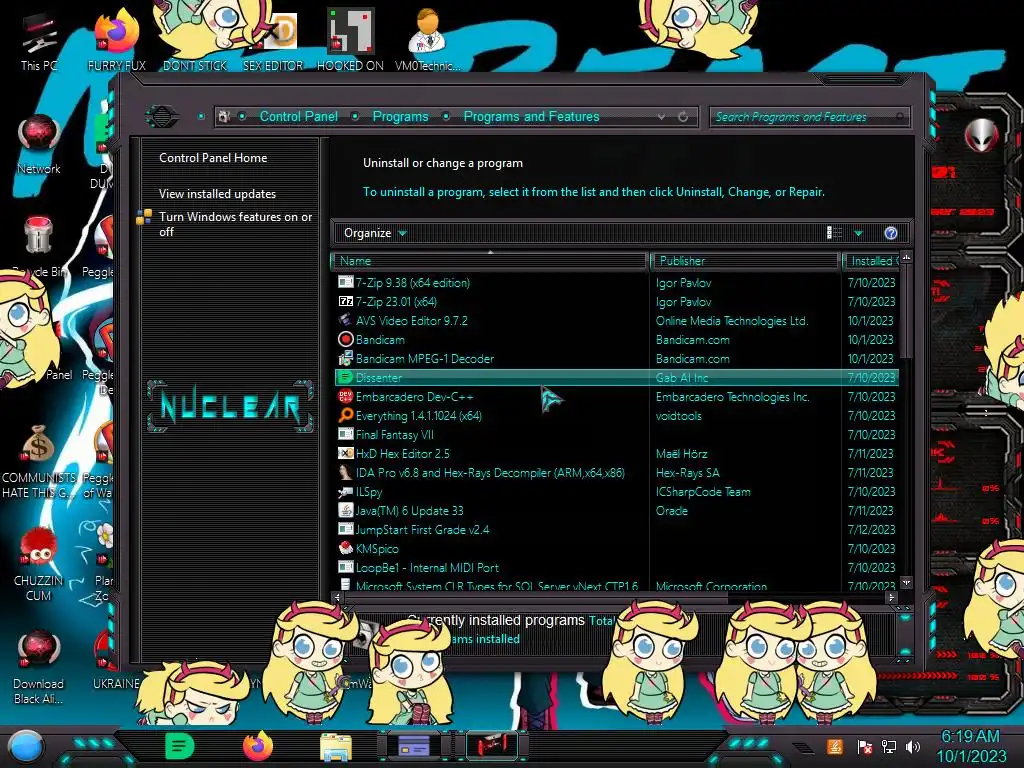Click taskbar Control Panel window button
Screen dimensions: 1024x768
(x=413, y=746)
